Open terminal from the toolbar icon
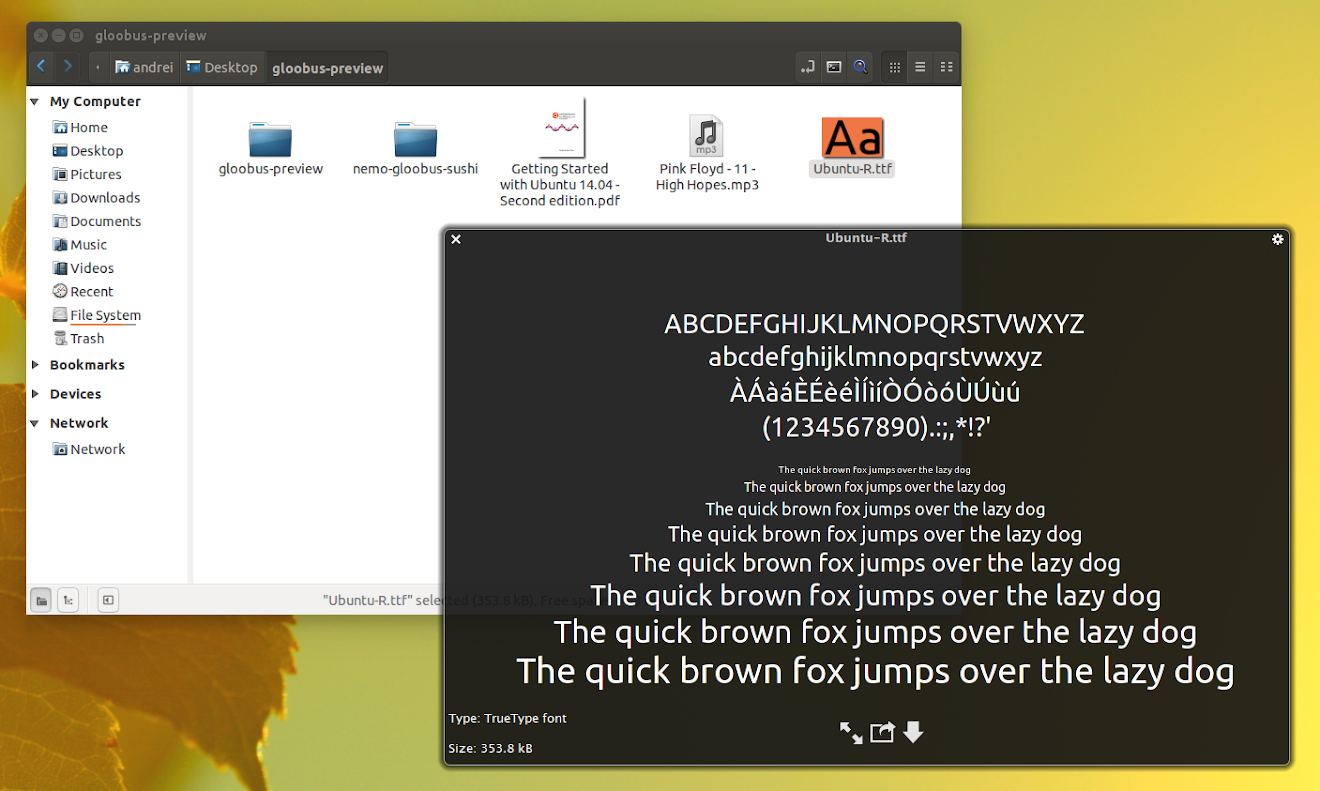1320x791 pixels. coord(834,67)
